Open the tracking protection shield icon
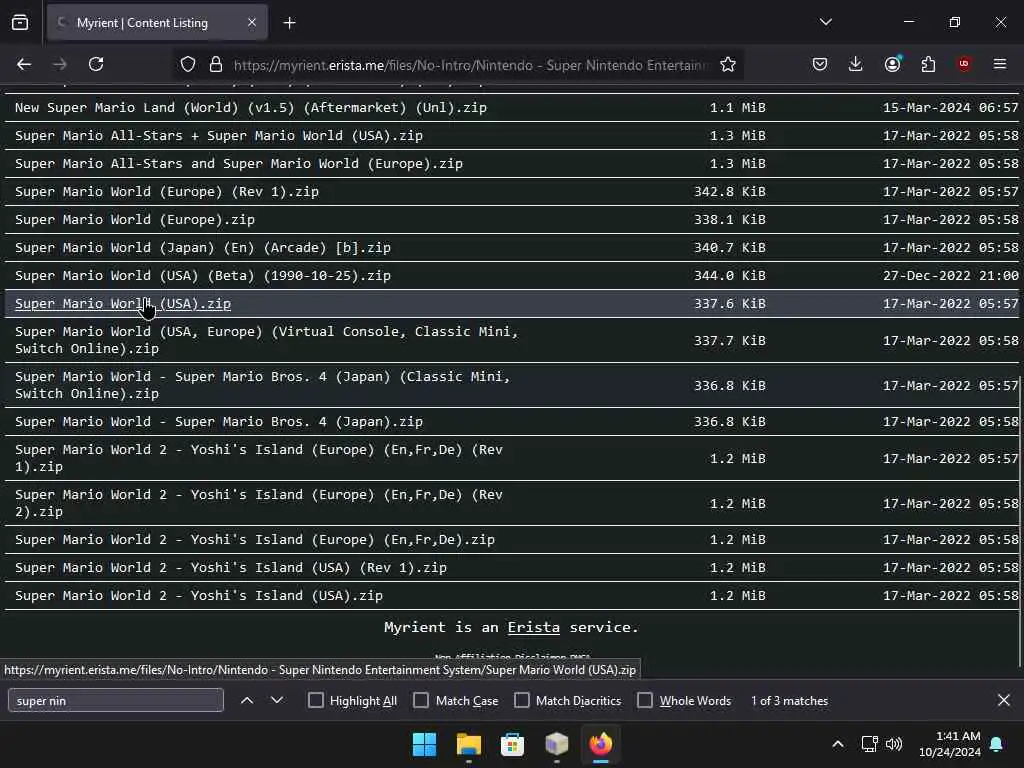Image resolution: width=1024 pixels, height=768 pixels. (188, 65)
